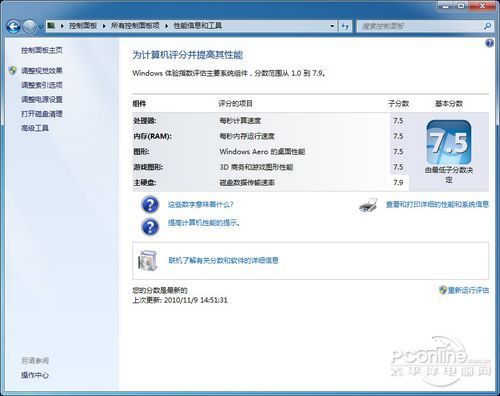
Task: Expand the arrow after 所有控制面板项 breadcrumb
Action: click(167, 26)
